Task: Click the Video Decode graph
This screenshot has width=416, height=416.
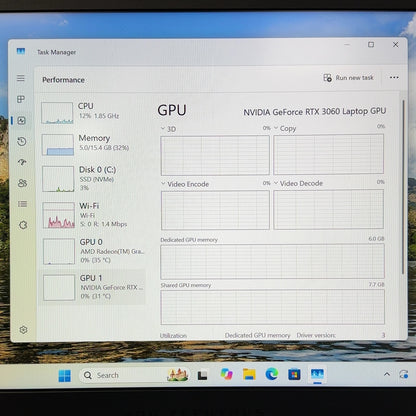Action: pos(329,209)
